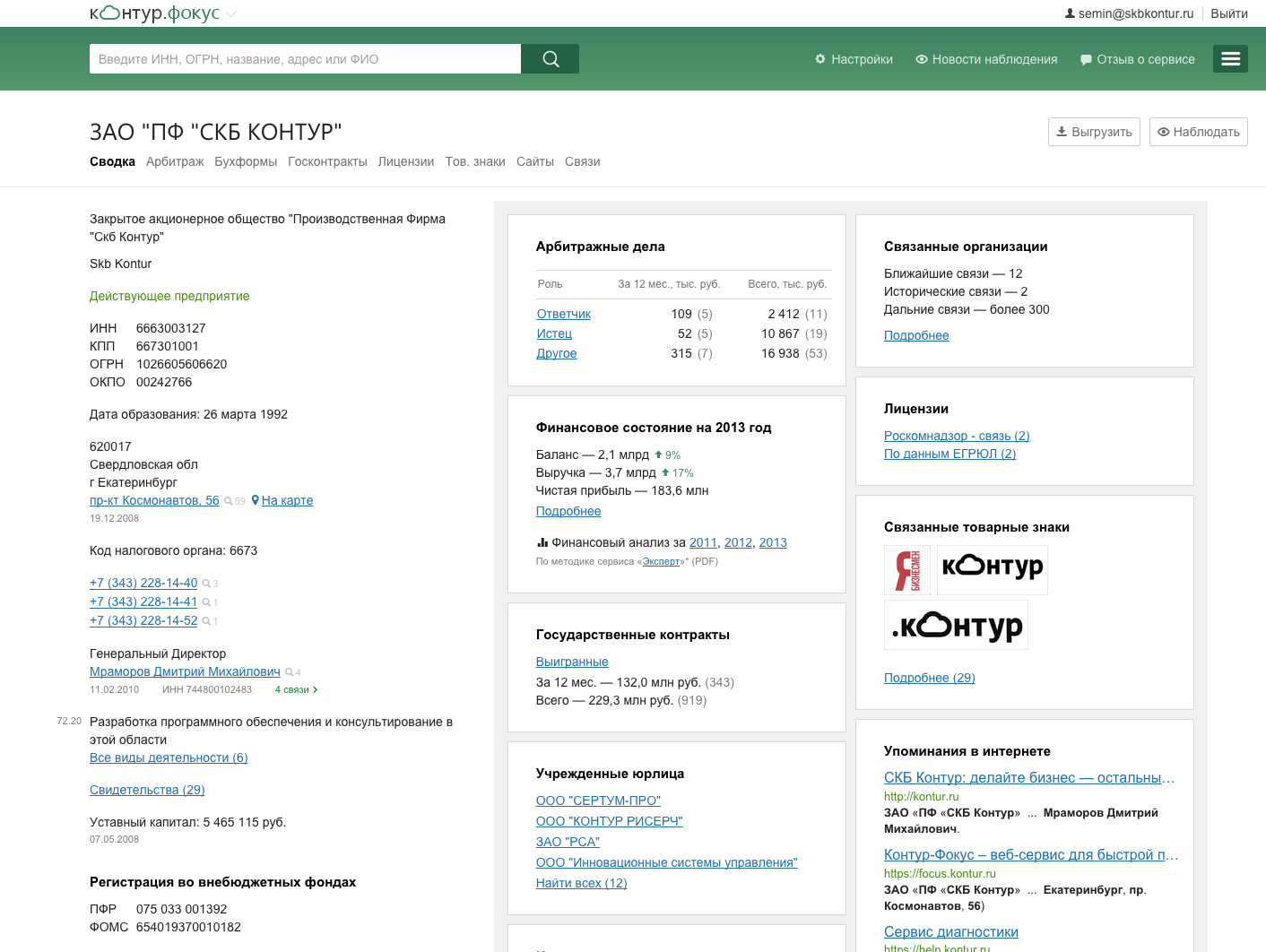Click search icon next to address
Viewport: 1266px width, 952px height.
coord(229,501)
